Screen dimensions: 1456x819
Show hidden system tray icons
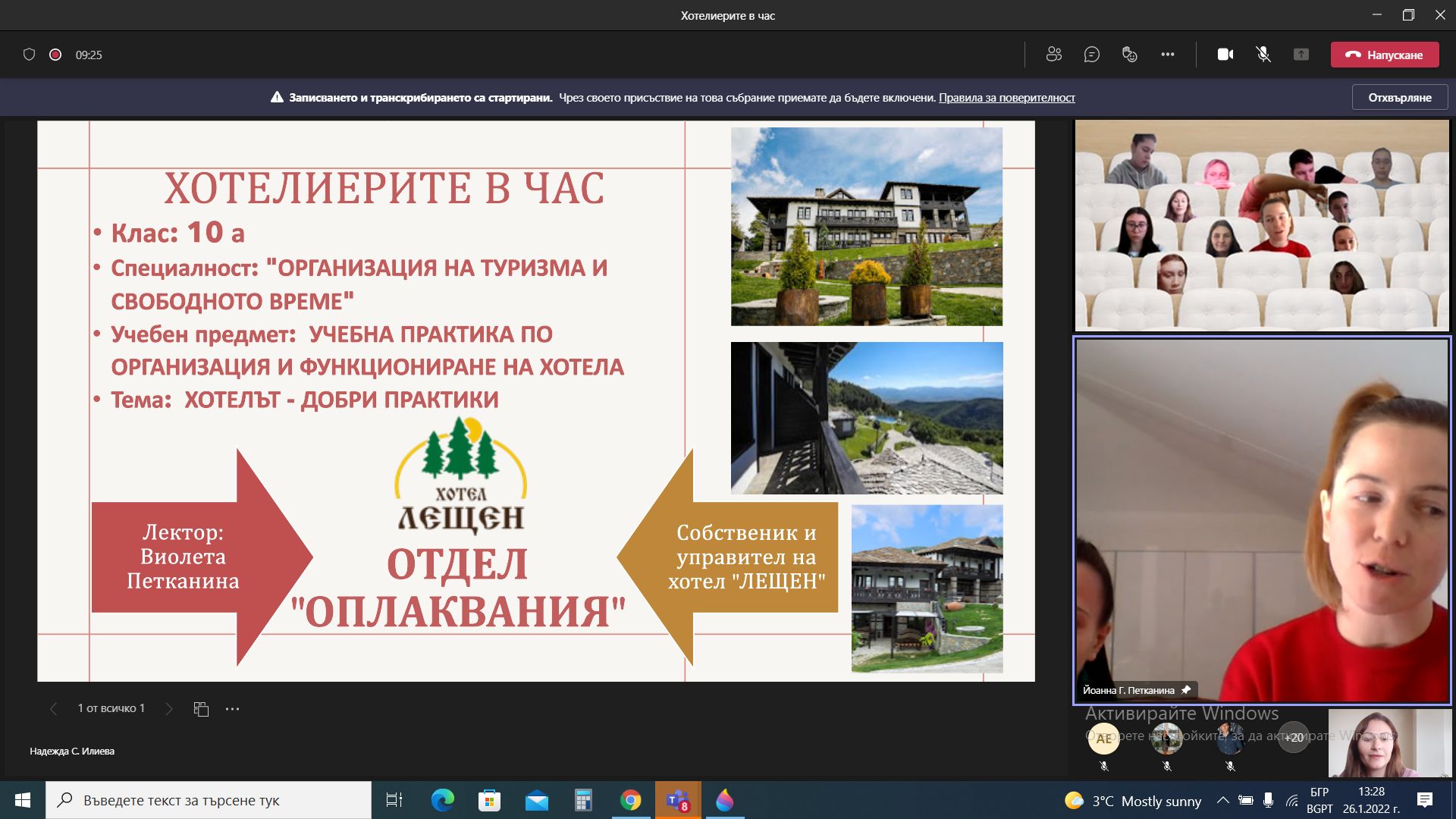[1222, 800]
